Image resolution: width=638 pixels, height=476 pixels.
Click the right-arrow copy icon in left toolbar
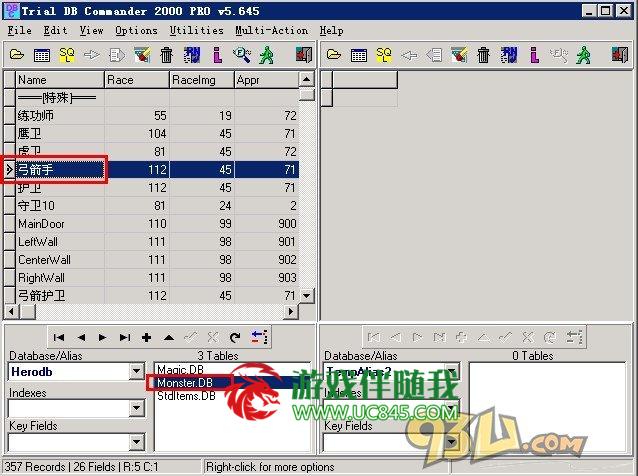[x=92, y=55]
